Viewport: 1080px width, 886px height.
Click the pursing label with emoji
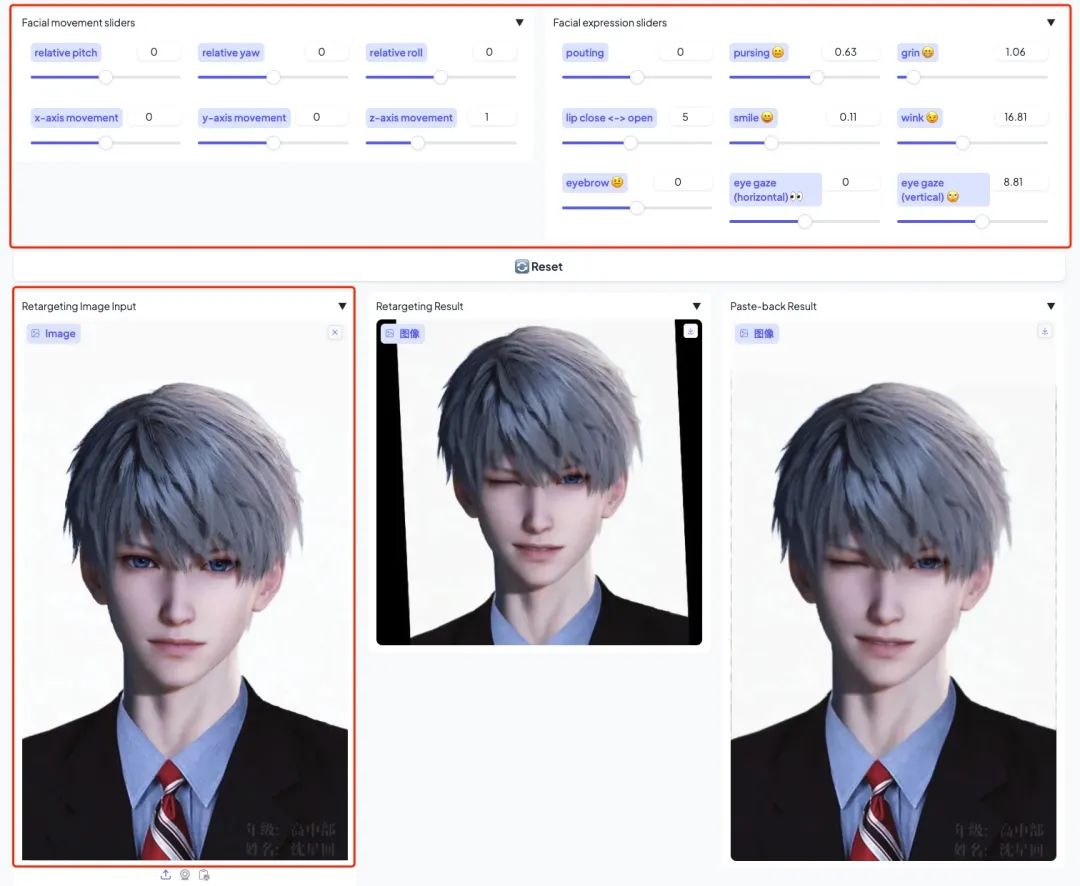pos(758,52)
